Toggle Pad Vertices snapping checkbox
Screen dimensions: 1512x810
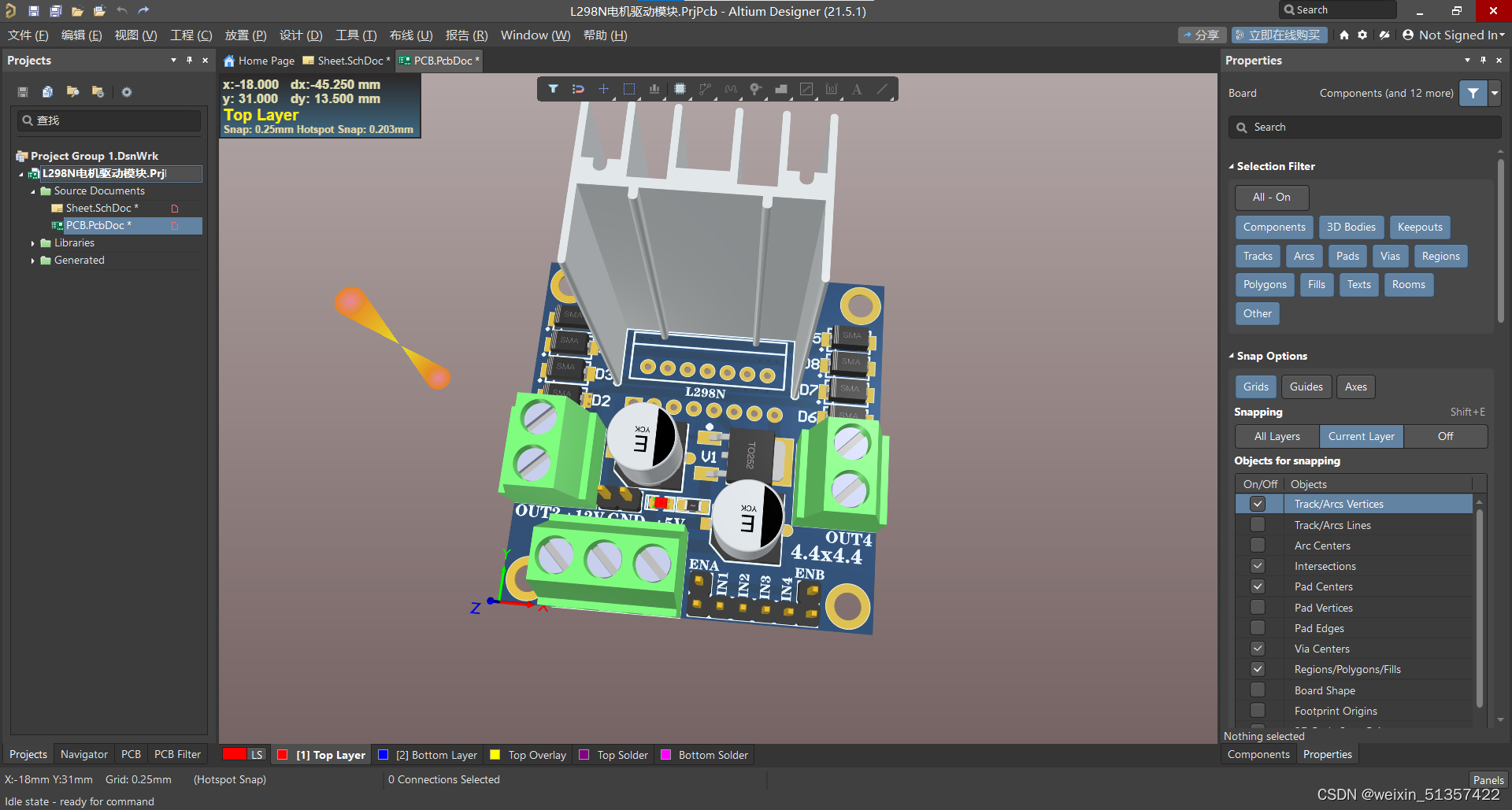click(1258, 607)
